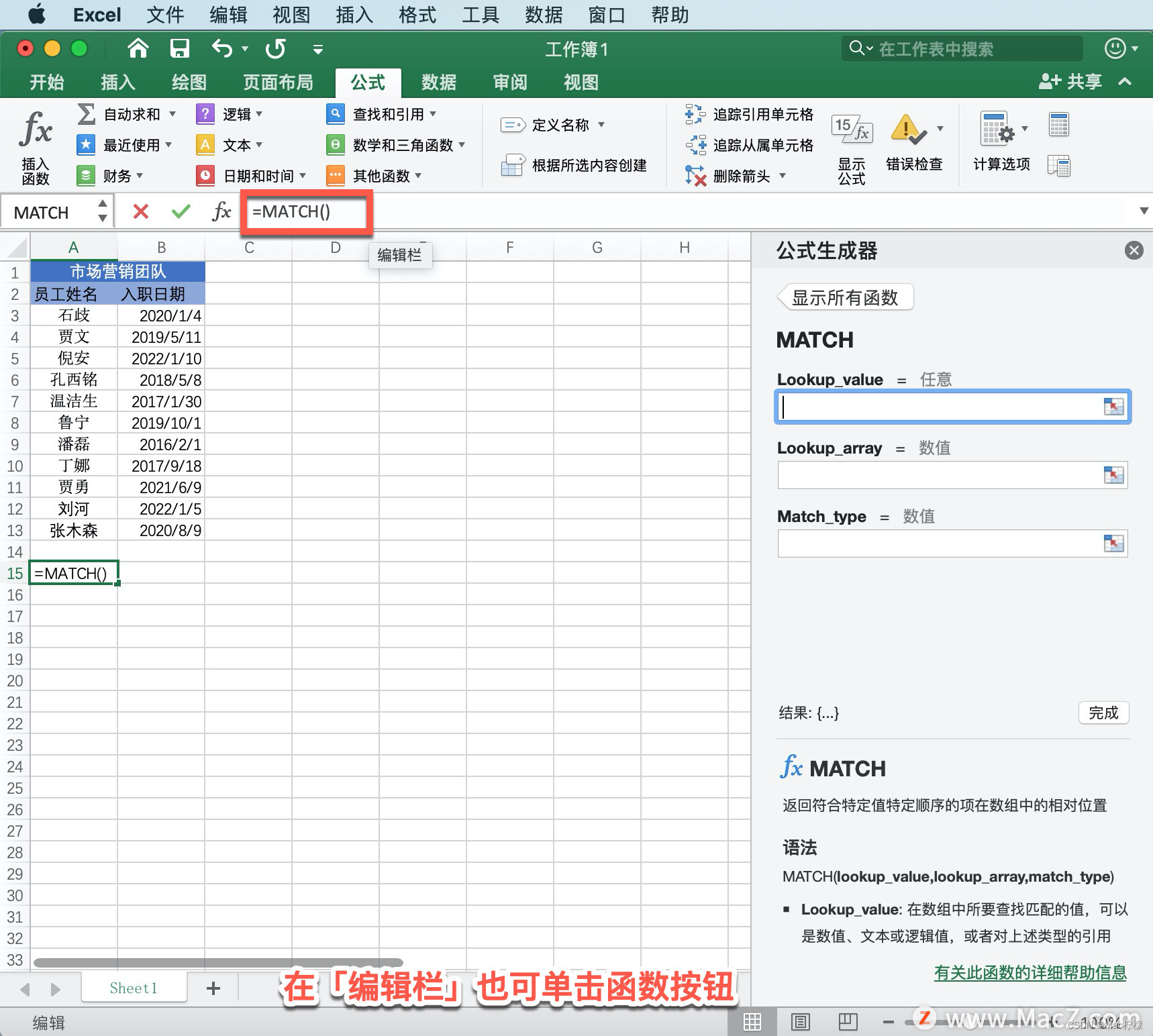Pick range for Match_type collapse icon
This screenshot has width=1153, height=1036.
point(1113,543)
